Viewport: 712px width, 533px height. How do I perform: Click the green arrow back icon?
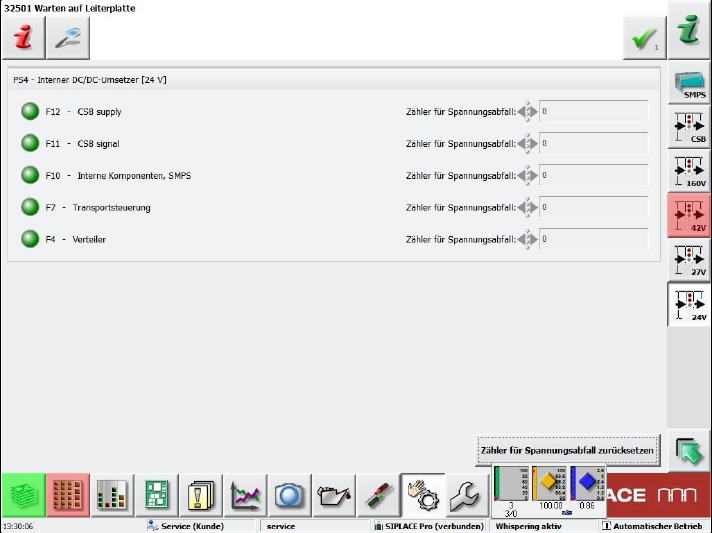689,451
